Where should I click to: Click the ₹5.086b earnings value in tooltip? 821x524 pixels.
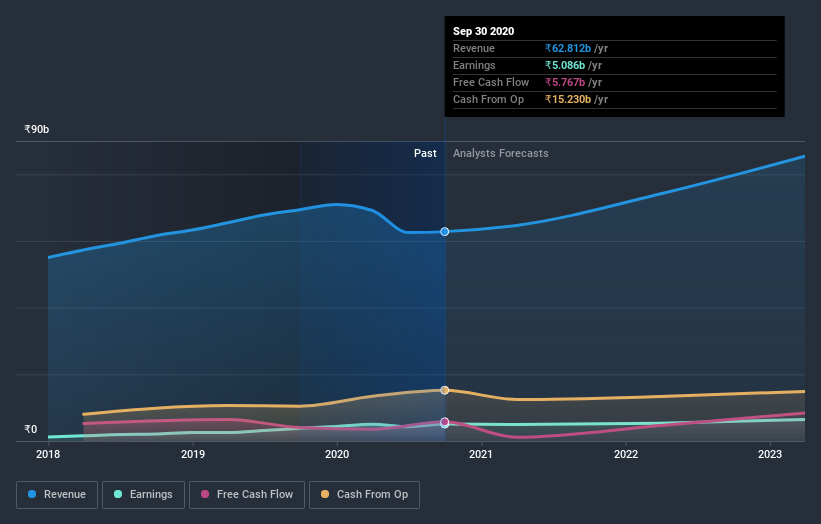click(565, 65)
